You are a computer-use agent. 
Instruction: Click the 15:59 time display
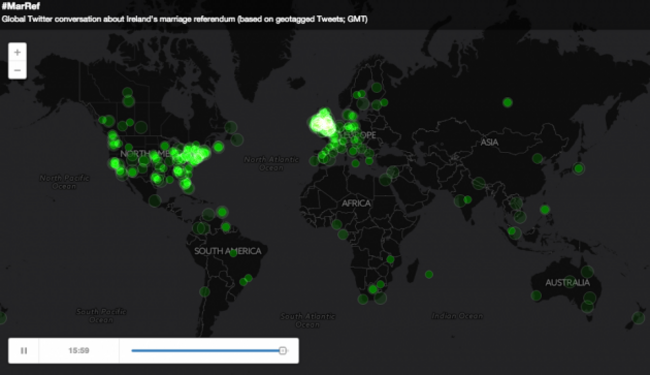tap(79, 351)
